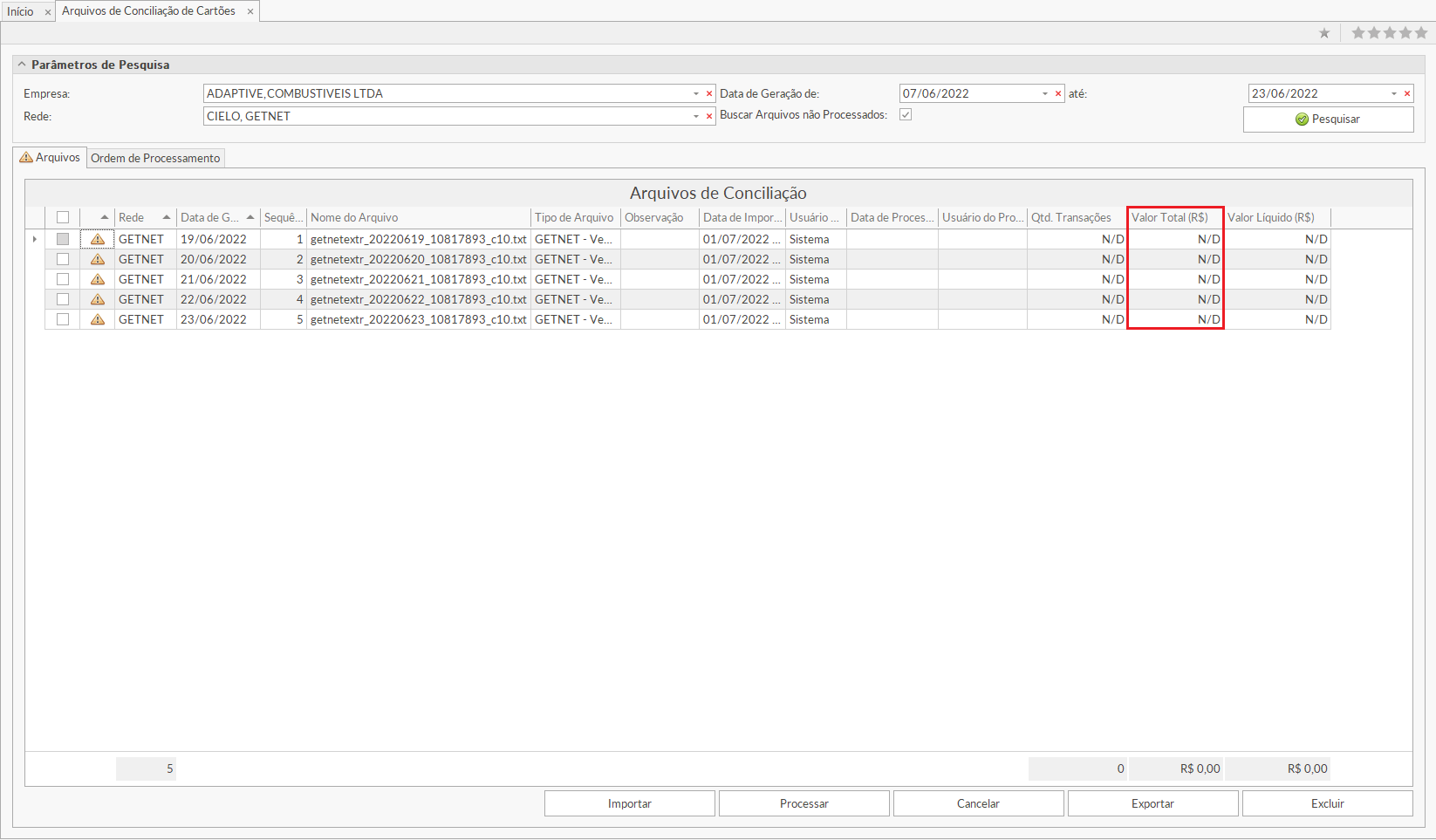1436x840 pixels.
Task: Open the Data de Geração de calendar dropdown
Action: click(1045, 93)
